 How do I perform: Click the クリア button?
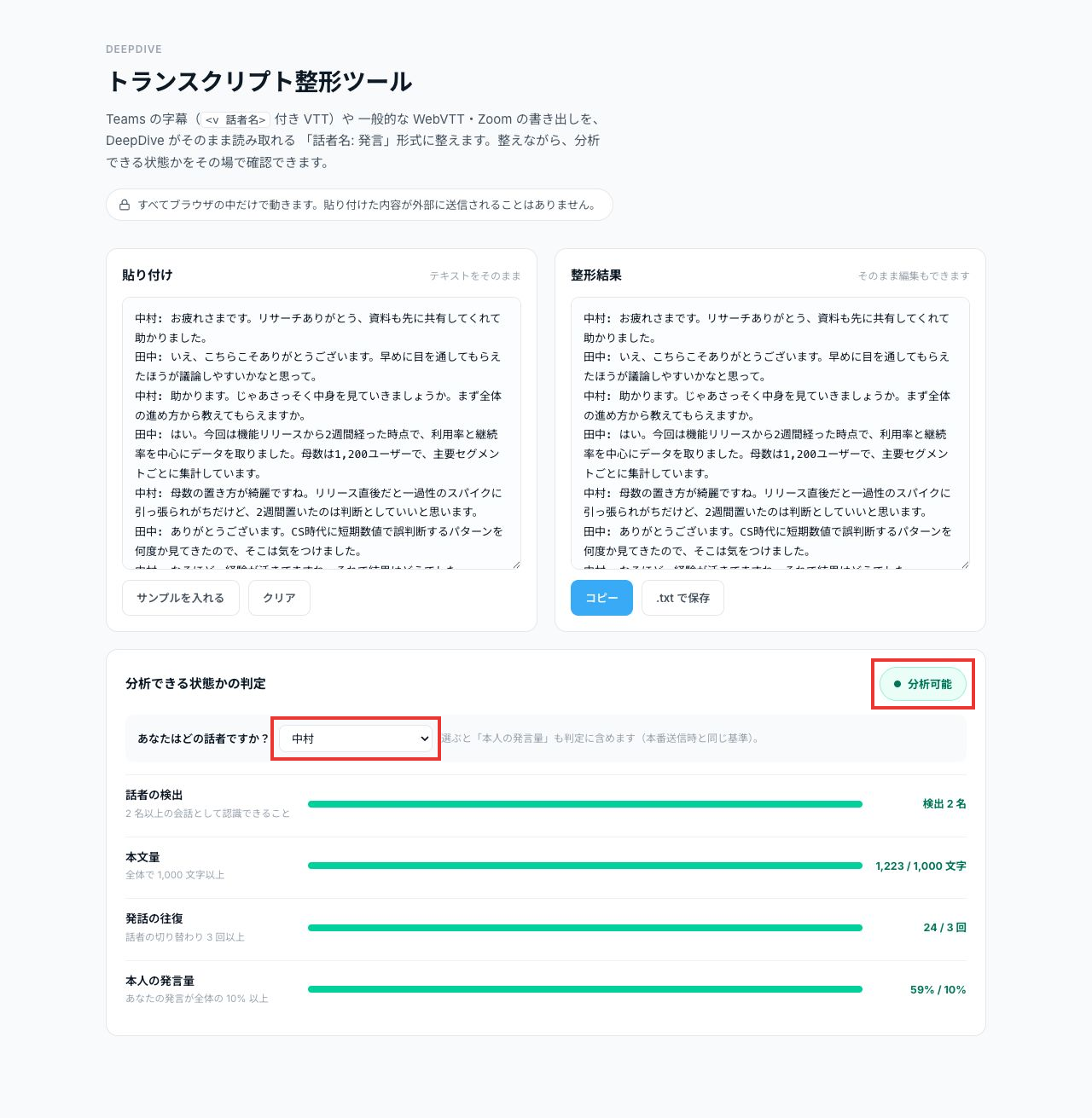pos(279,598)
